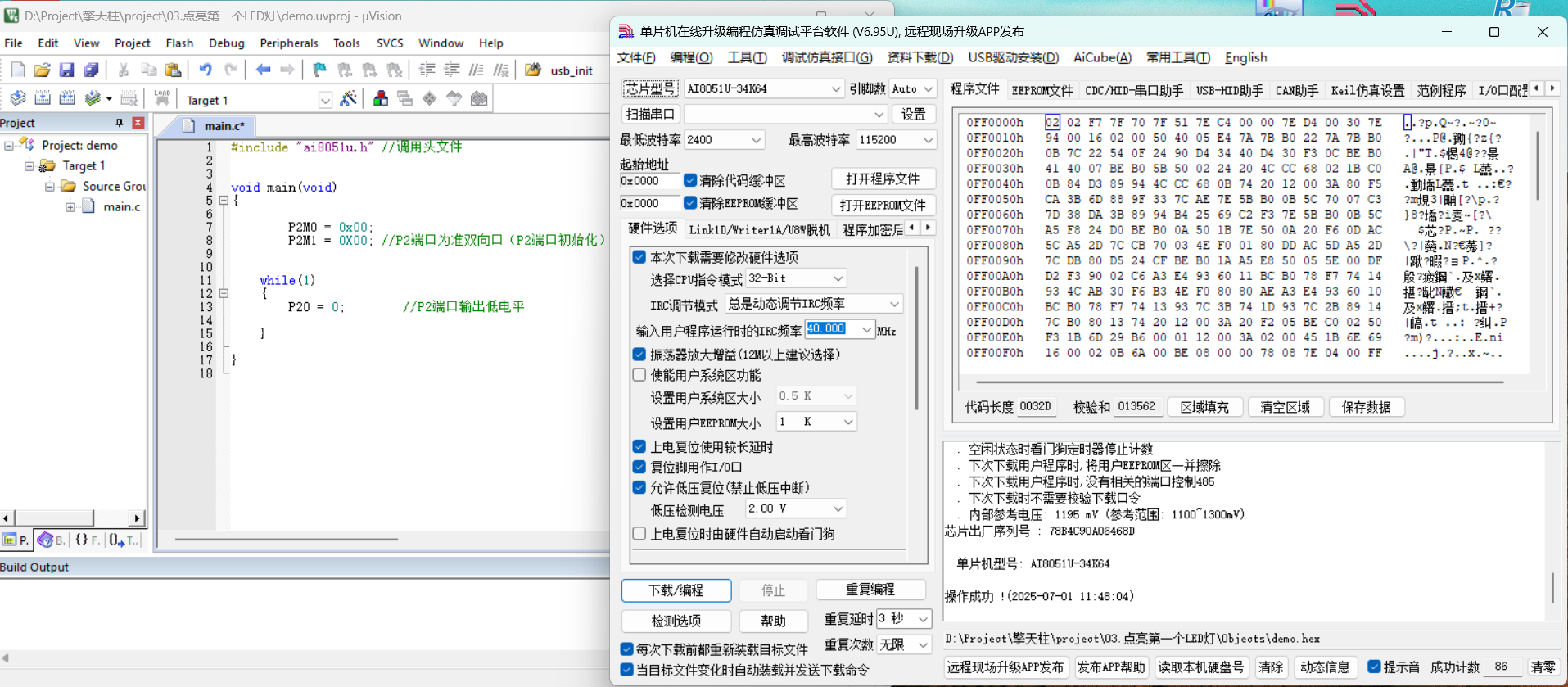Click the 打开程序文件 button

click(x=883, y=179)
